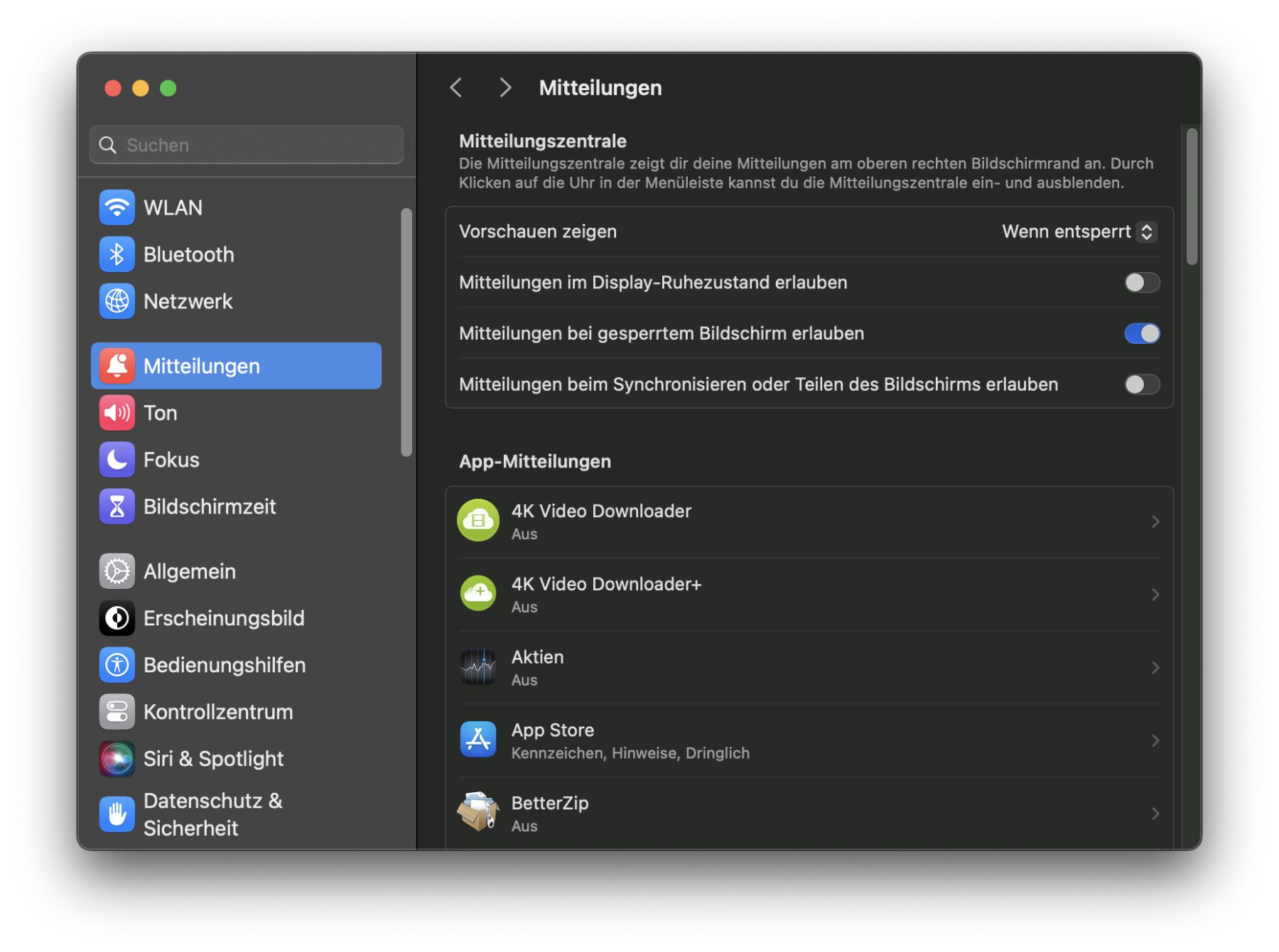Enable Mitteilungen im Display-Ruhezustand toggle
1279x952 pixels.
coord(1141,283)
